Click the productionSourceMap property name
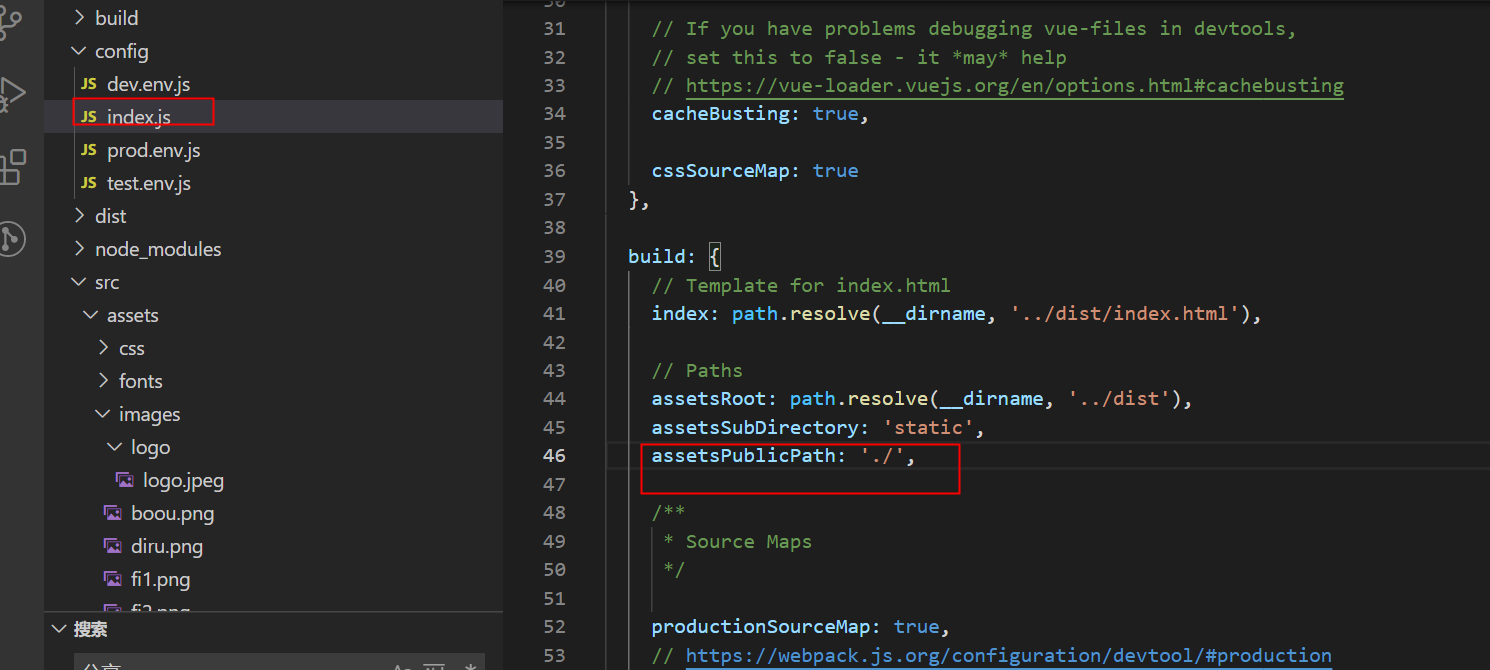This screenshot has height=670, width=1490. click(x=761, y=626)
